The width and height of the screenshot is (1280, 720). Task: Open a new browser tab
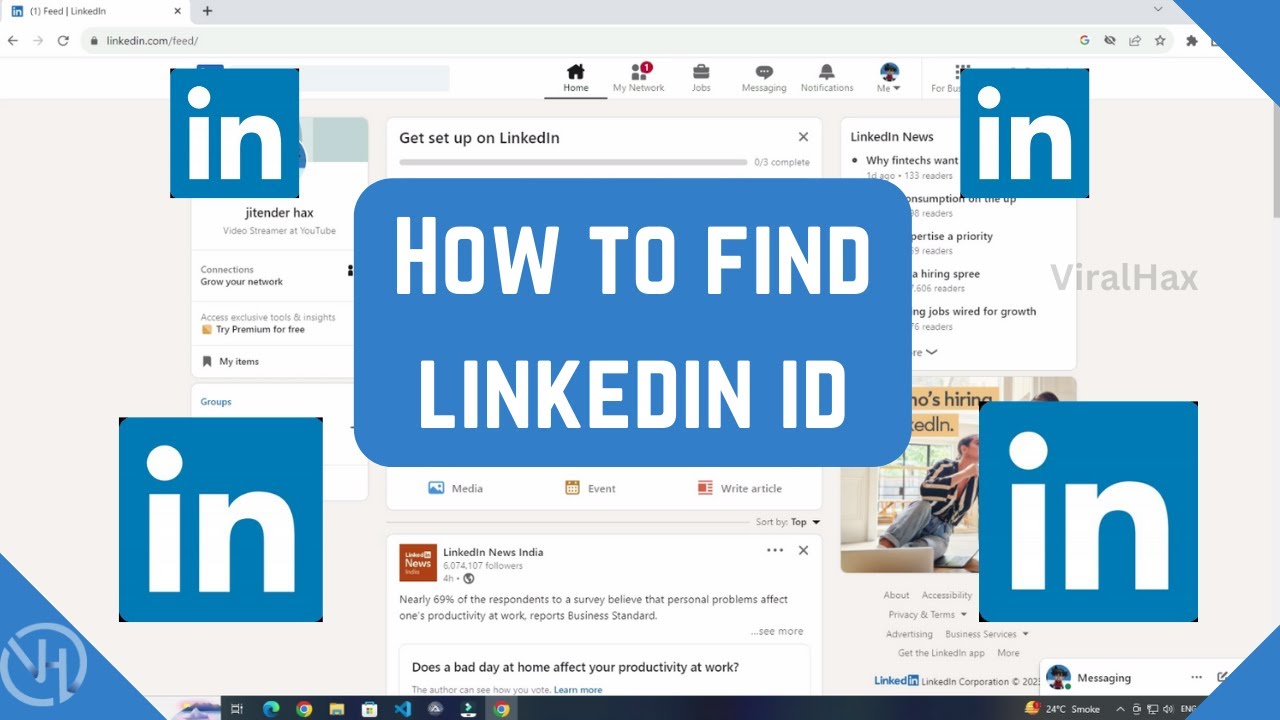click(x=207, y=11)
